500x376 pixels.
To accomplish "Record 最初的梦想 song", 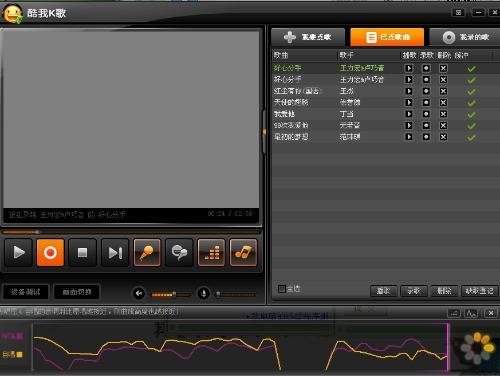I will (426, 137).
